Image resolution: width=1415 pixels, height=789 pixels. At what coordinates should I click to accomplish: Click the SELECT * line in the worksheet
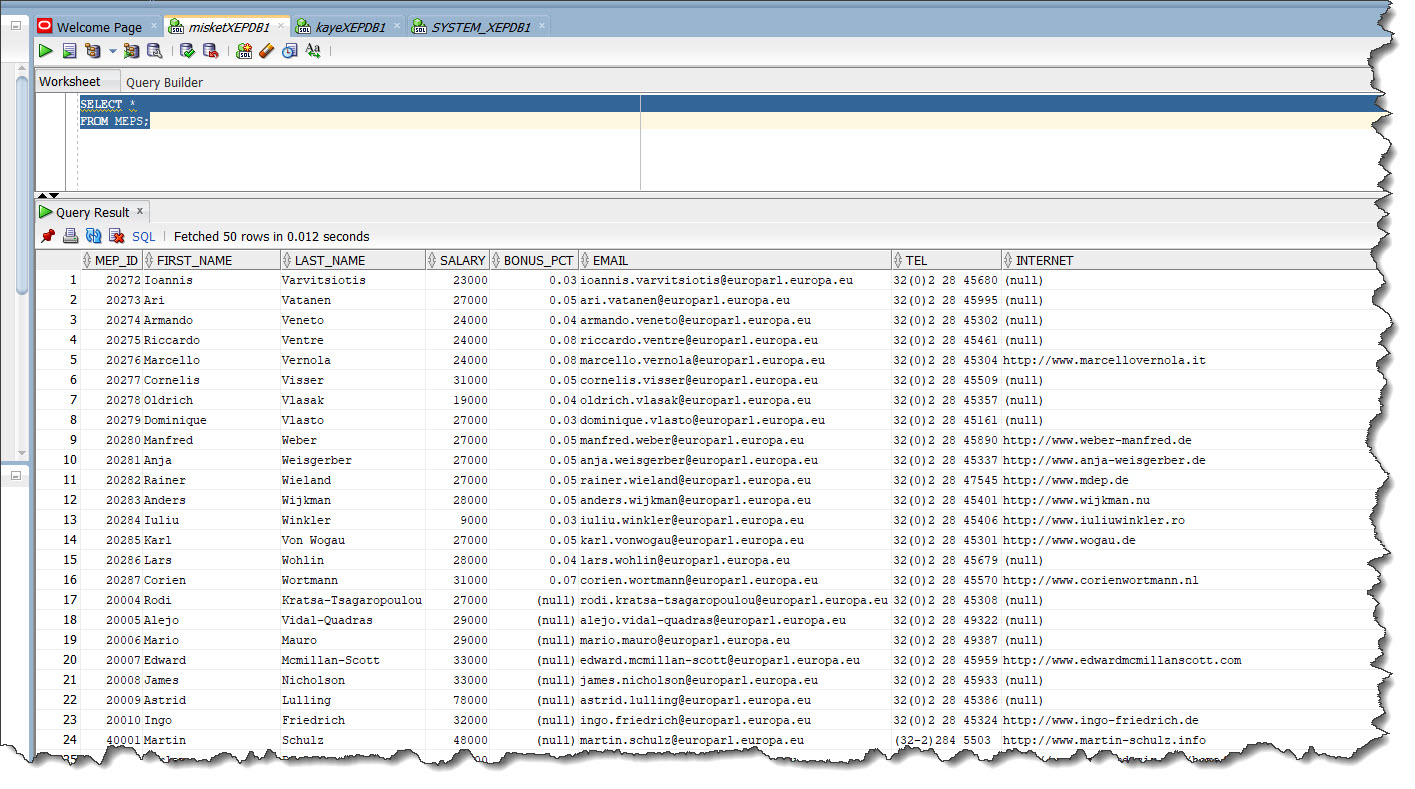click(x=108, y=104)
